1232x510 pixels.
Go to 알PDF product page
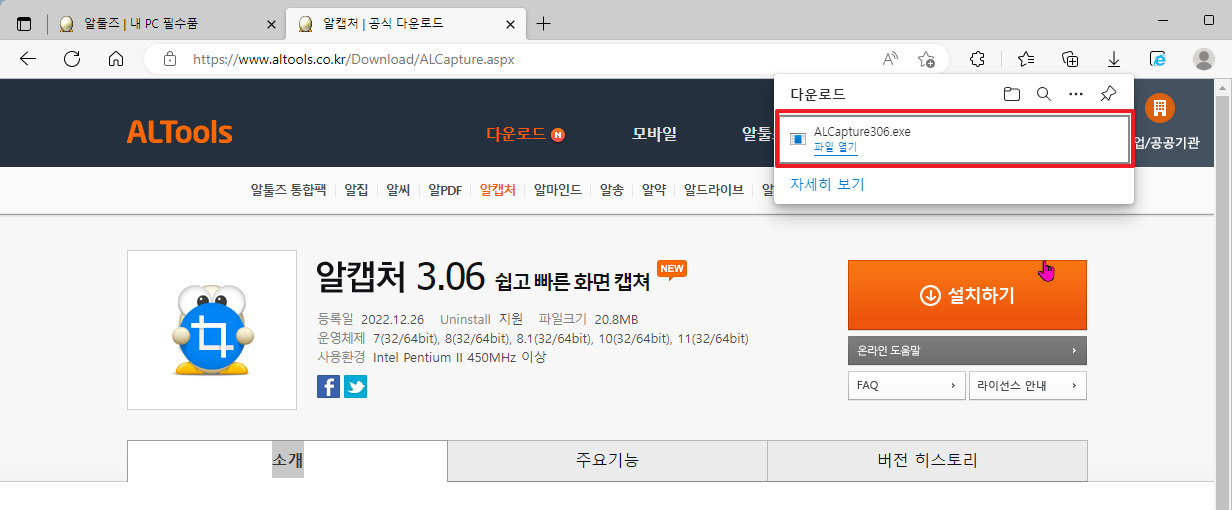point(445,189)
